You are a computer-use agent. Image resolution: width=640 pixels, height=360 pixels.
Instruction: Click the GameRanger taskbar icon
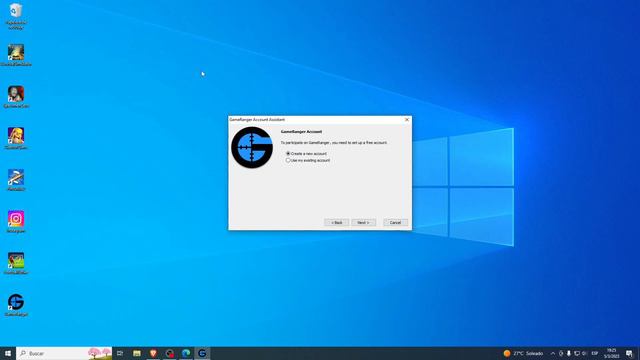click(202, 353)
